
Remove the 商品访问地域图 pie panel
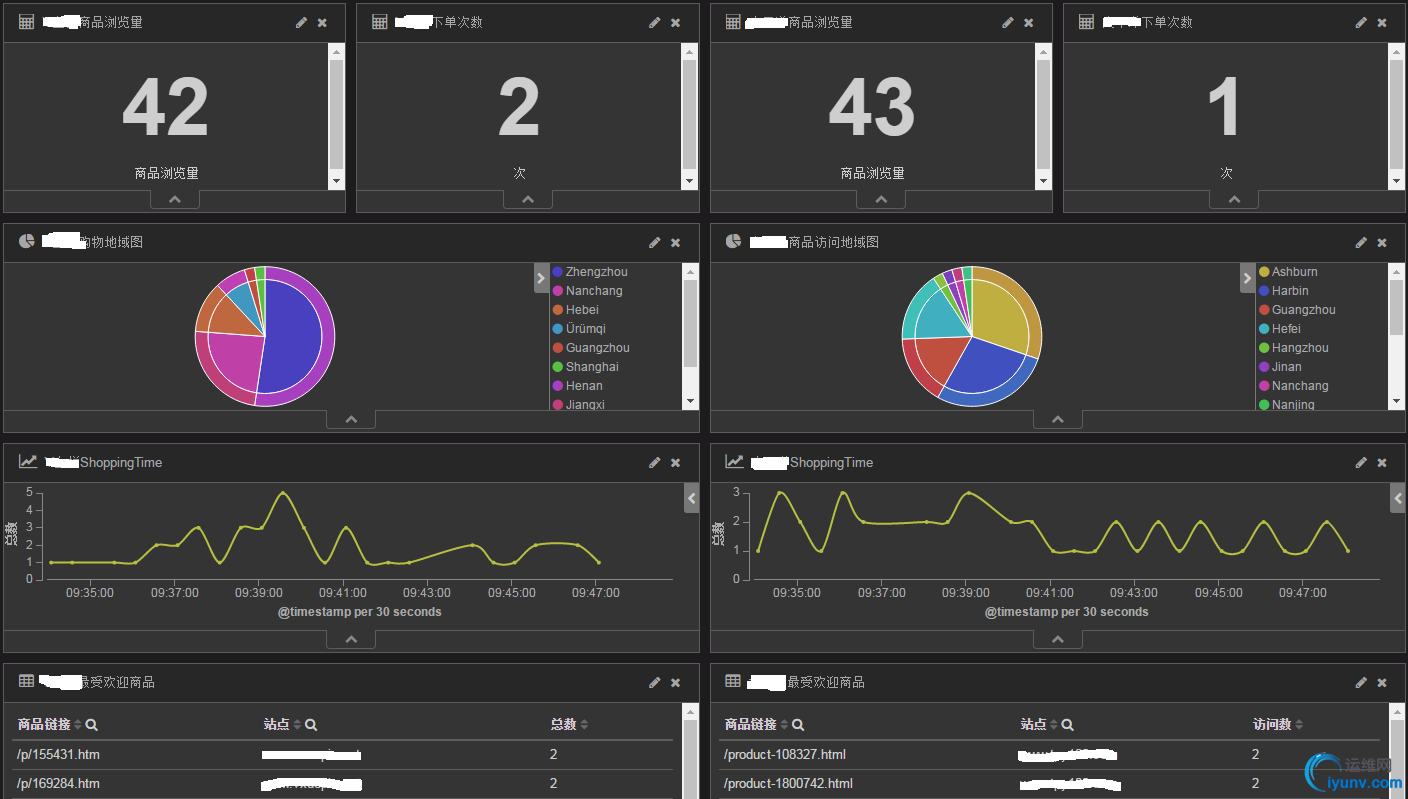click(1382, 242)
